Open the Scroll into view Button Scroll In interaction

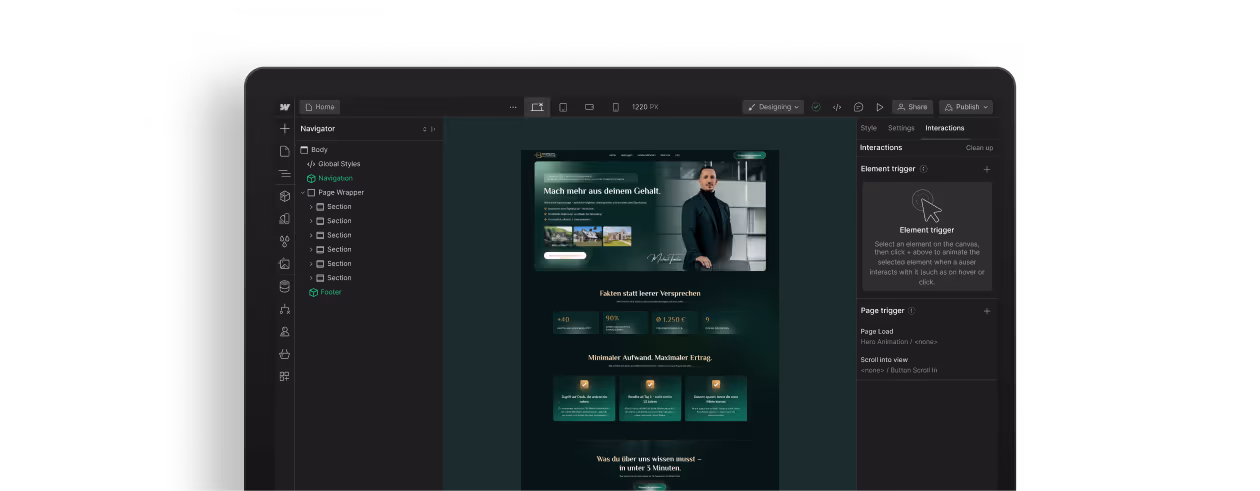click(899, 365)
